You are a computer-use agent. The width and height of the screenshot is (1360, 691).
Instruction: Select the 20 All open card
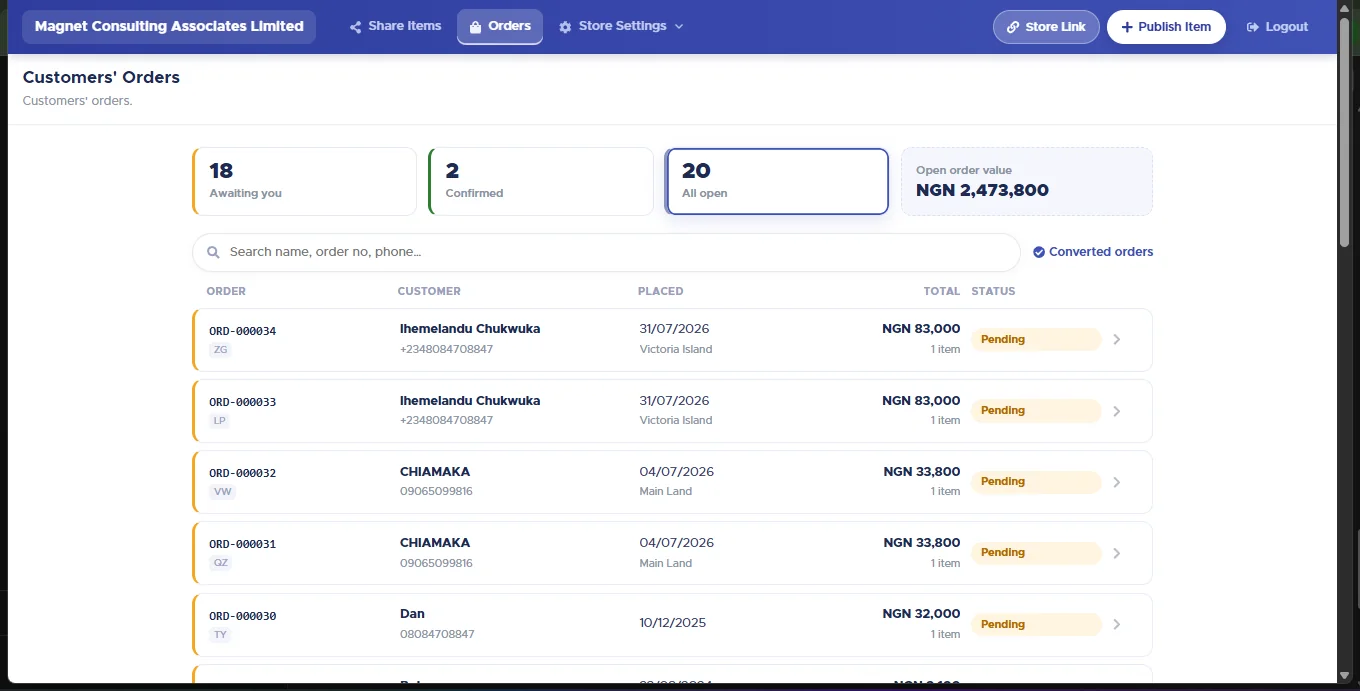777,181
